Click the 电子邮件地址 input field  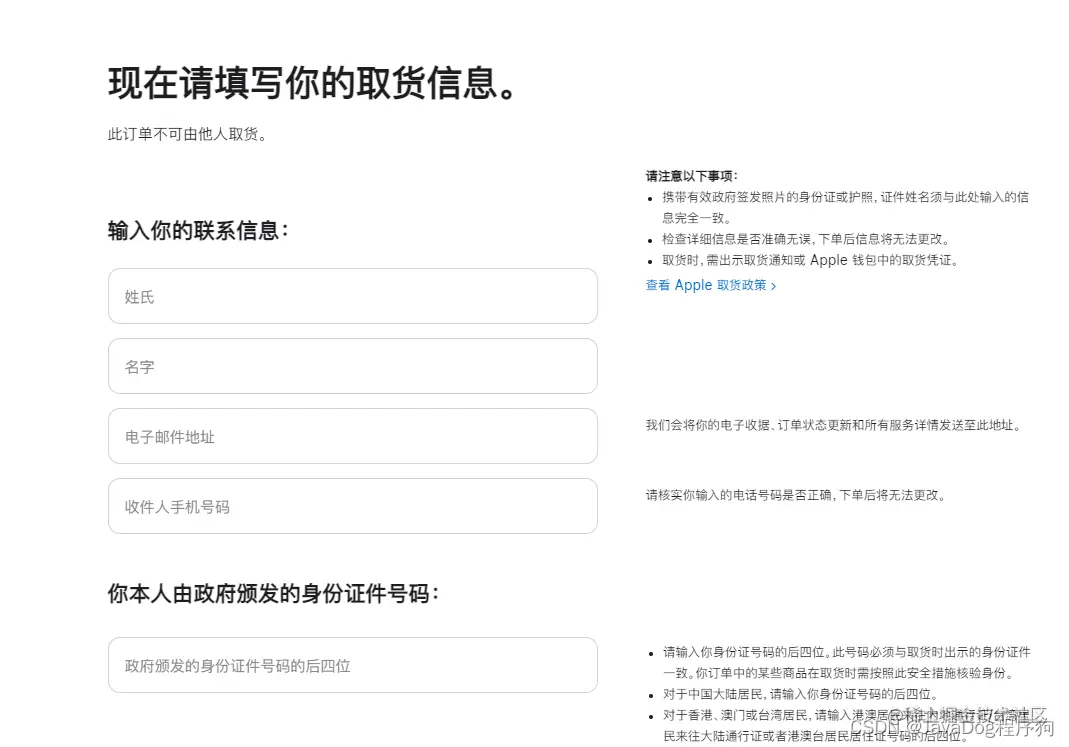(352, 436)
